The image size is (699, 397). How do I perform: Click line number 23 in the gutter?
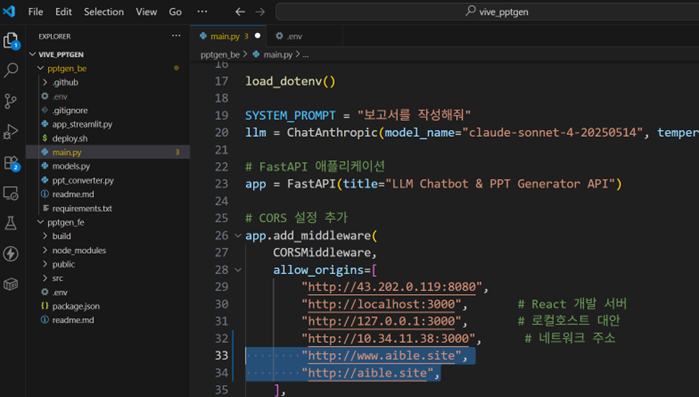(x=222, y=184)
